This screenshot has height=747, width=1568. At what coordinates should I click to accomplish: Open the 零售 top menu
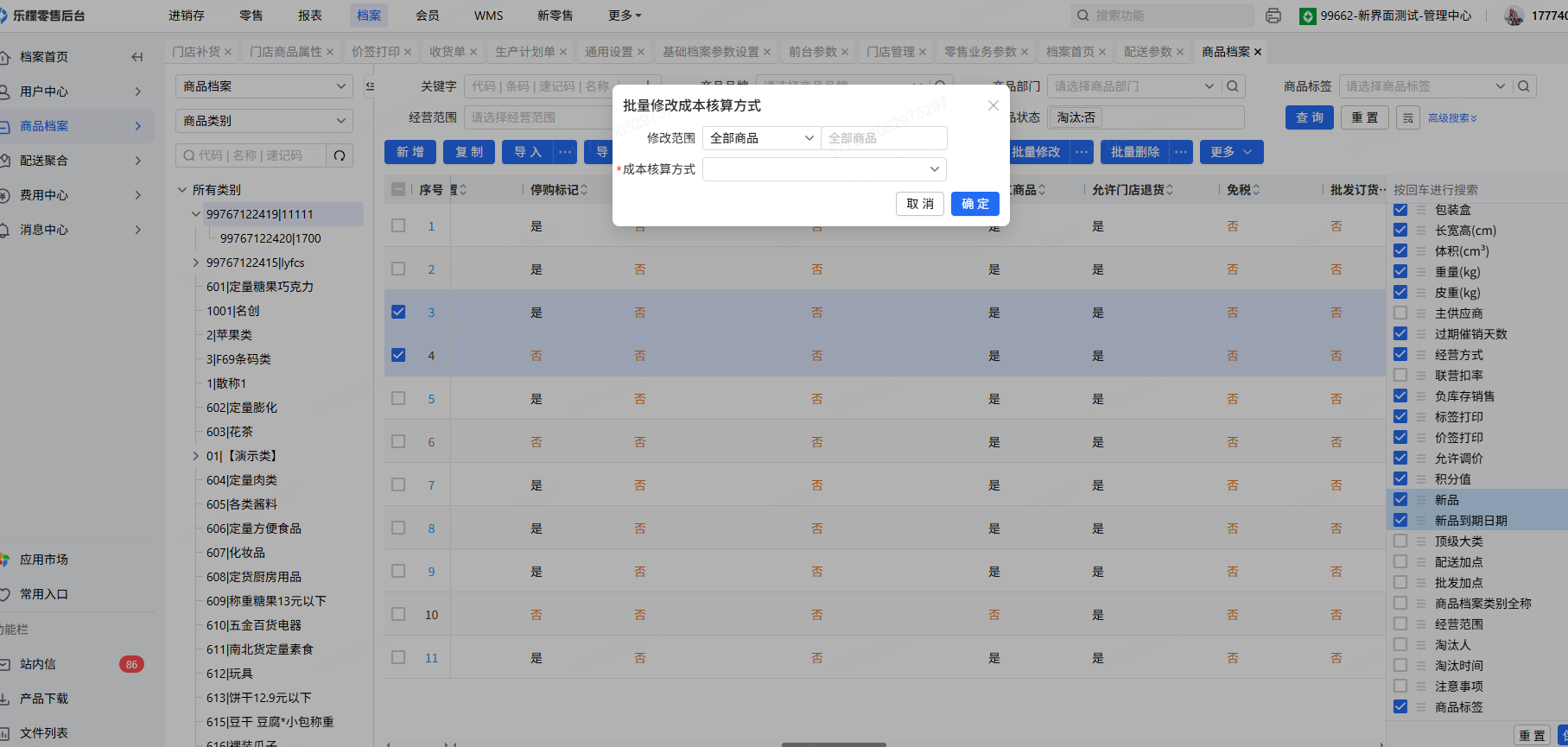point(251,16)
